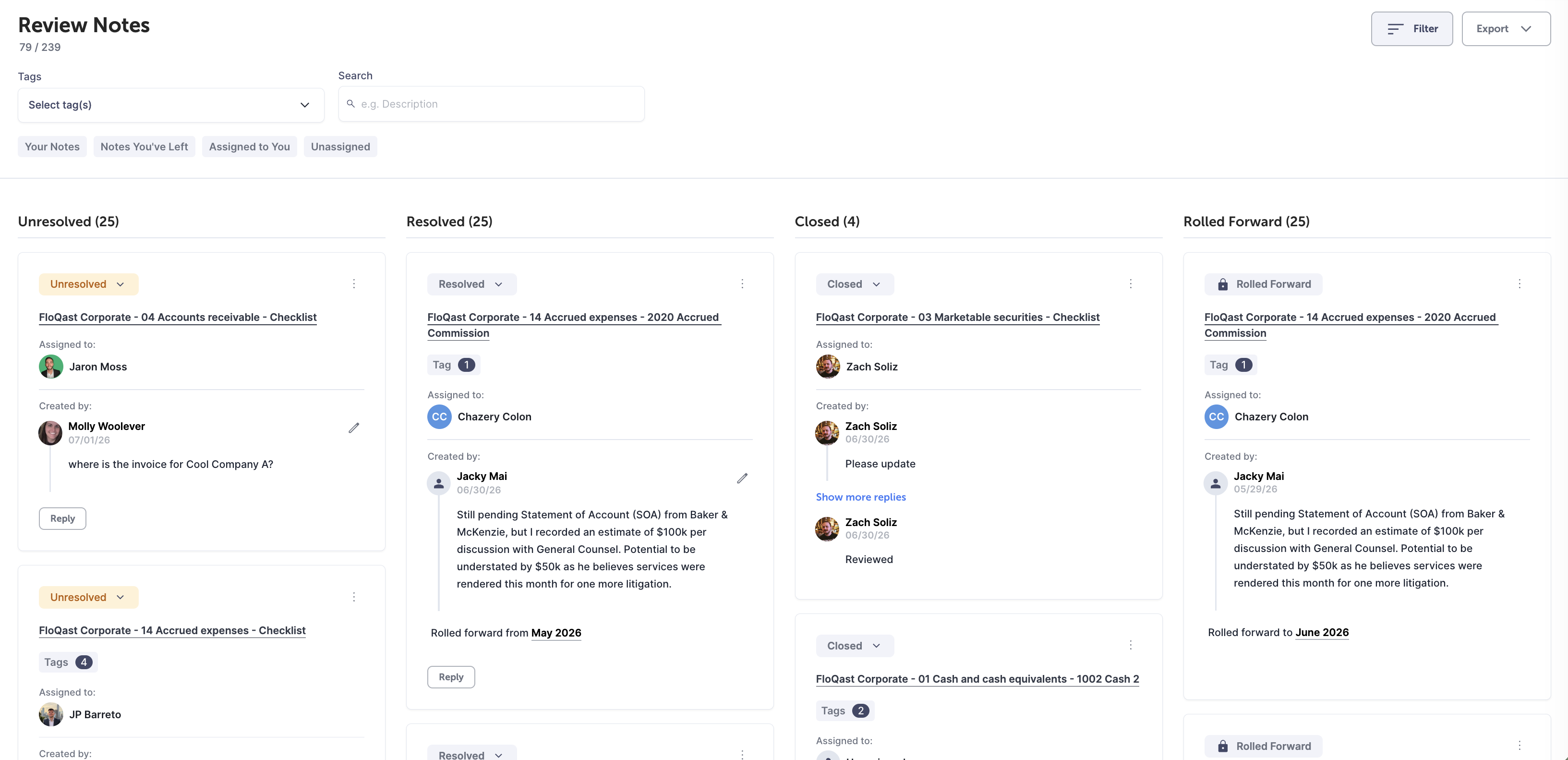Follow the May 2026 rolled forward link

tap(556, 632)
